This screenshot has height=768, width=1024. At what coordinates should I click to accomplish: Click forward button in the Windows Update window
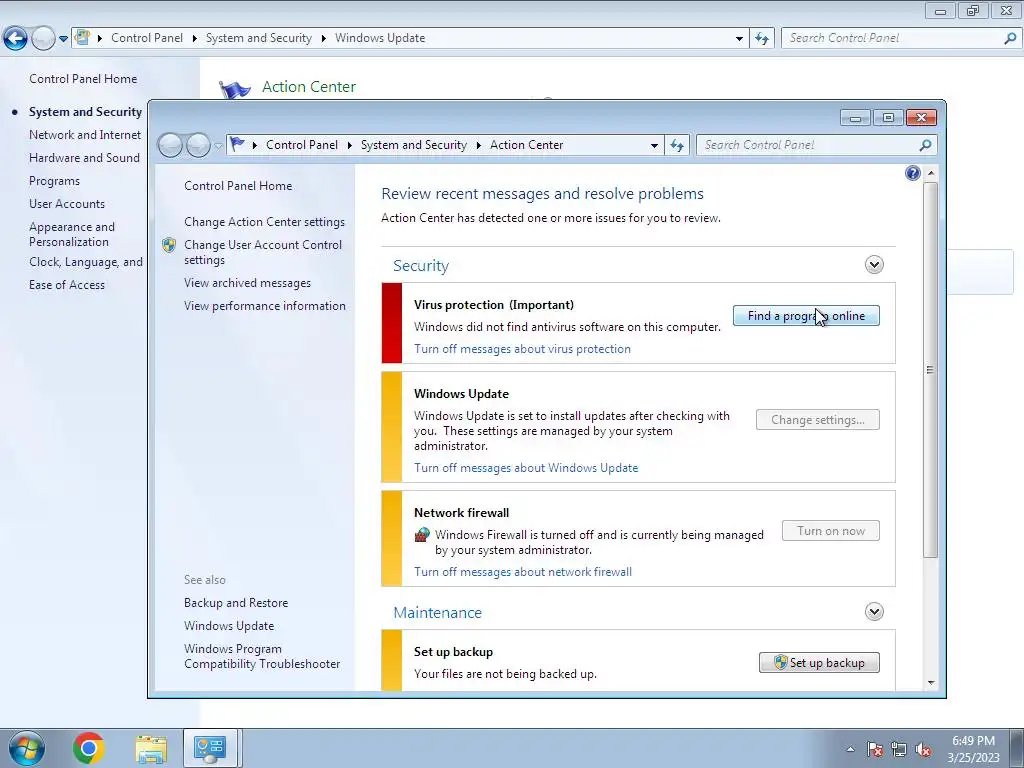[x=43, y=39]
